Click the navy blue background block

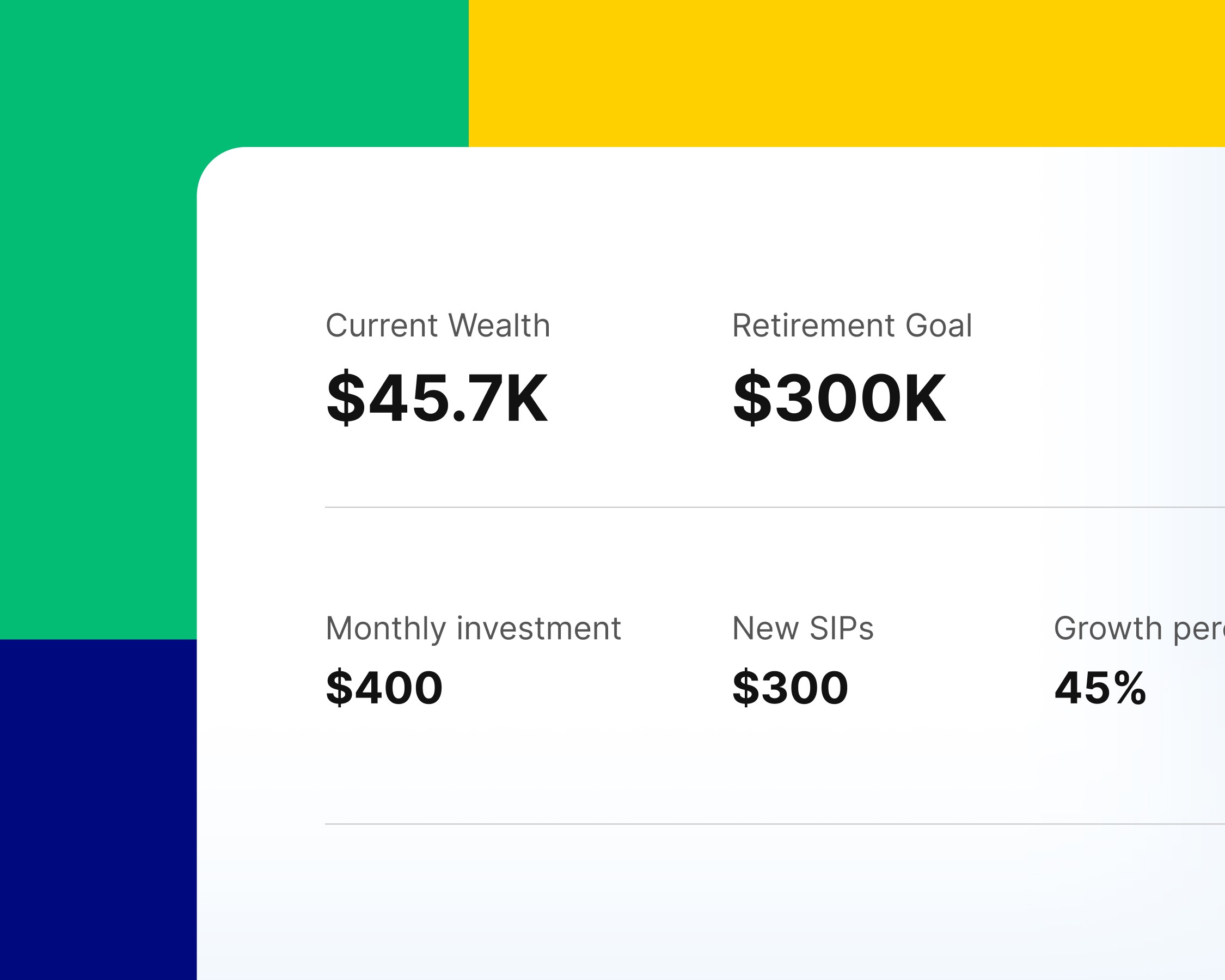pyautogui.click(x=99, y=810)
